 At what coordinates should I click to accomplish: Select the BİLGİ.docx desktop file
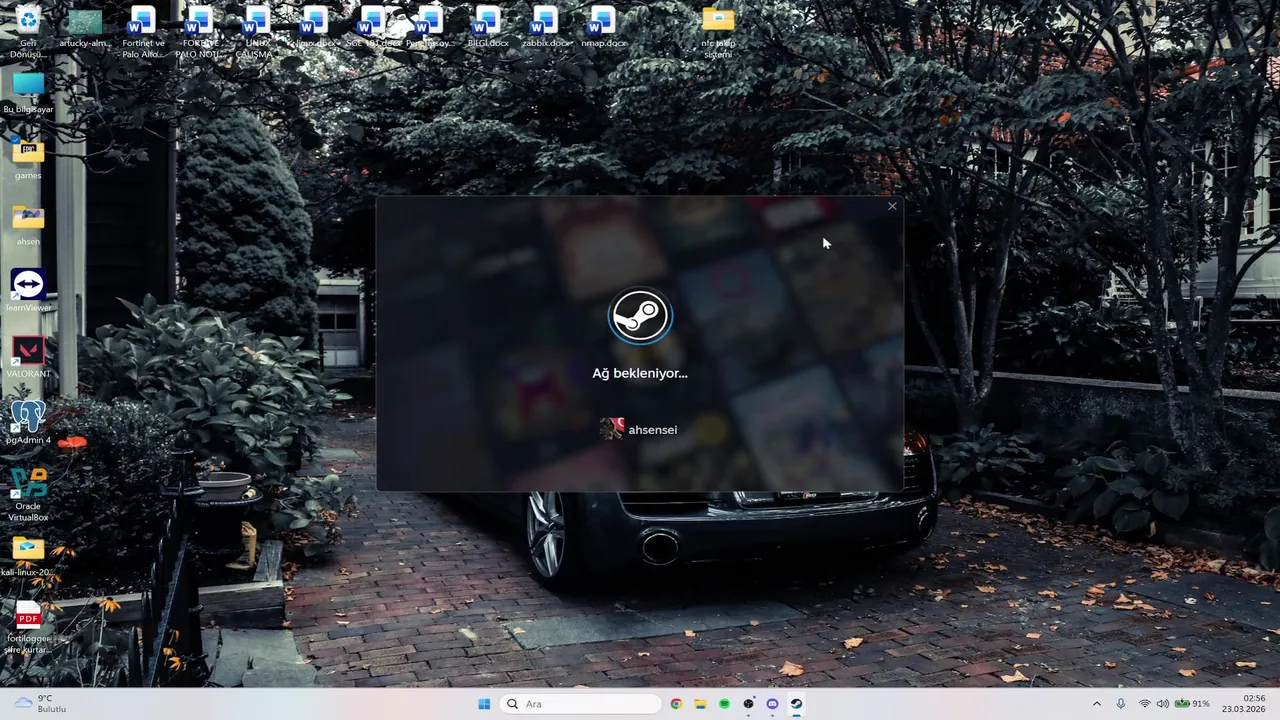pos(487,28)
